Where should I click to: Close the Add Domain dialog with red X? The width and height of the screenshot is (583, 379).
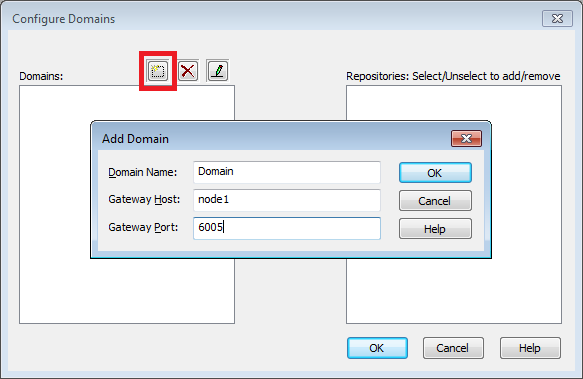tap(466, 139)
